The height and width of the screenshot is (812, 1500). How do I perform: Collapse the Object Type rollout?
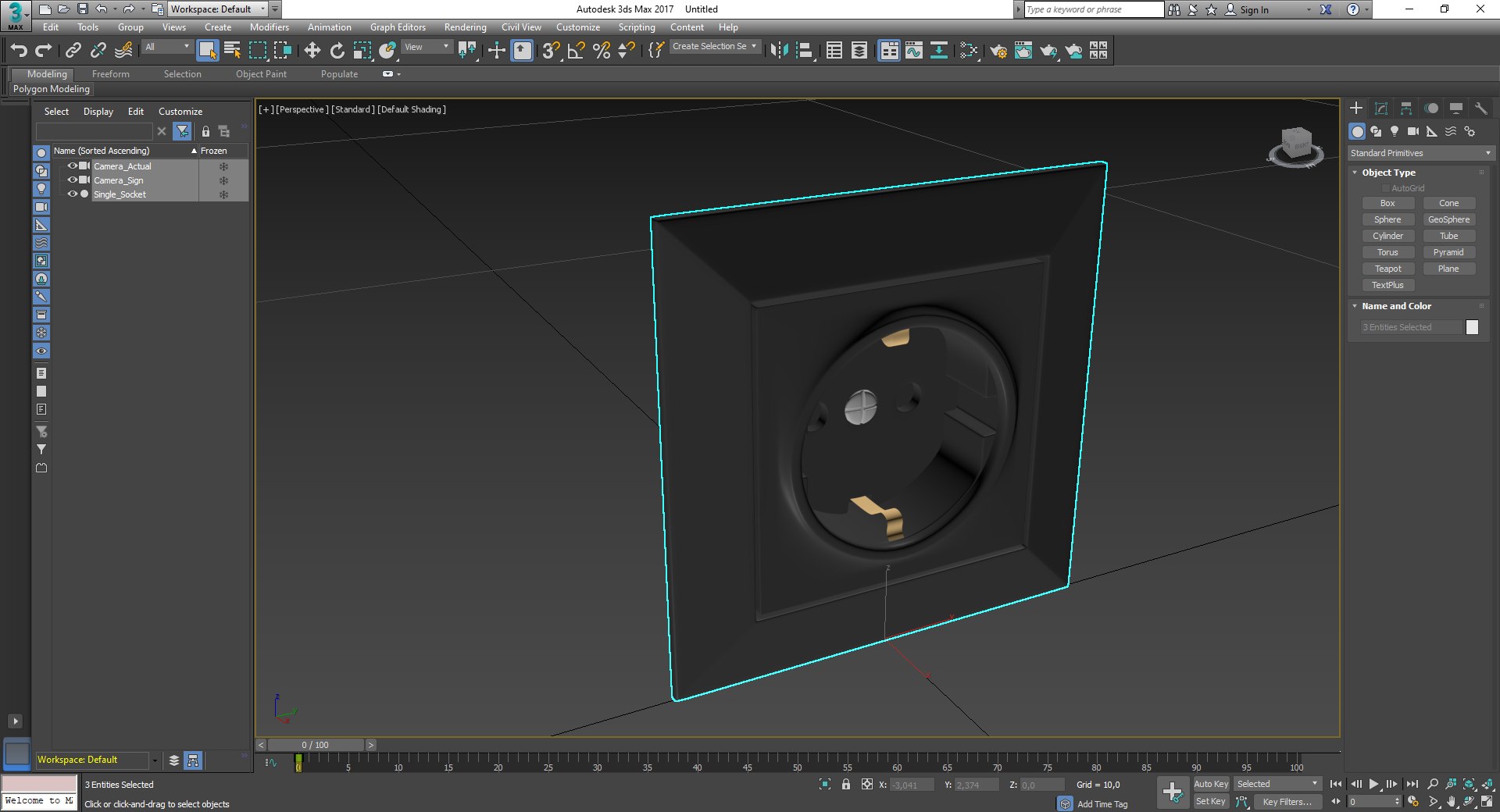click(1387, 173)
